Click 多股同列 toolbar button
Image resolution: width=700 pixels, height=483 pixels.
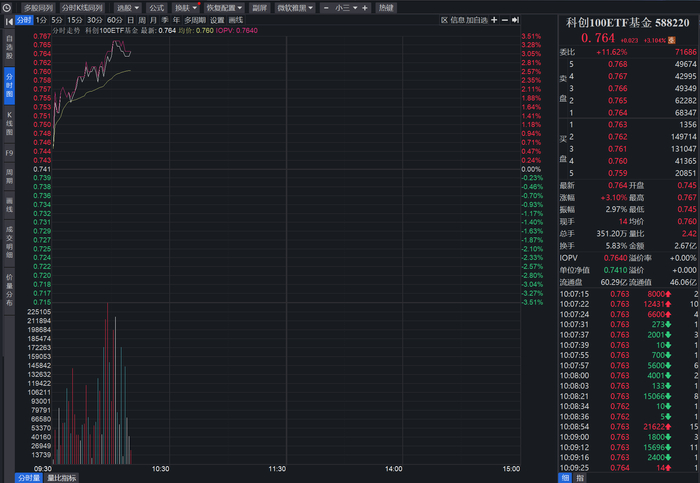click(x=38, y=8)
